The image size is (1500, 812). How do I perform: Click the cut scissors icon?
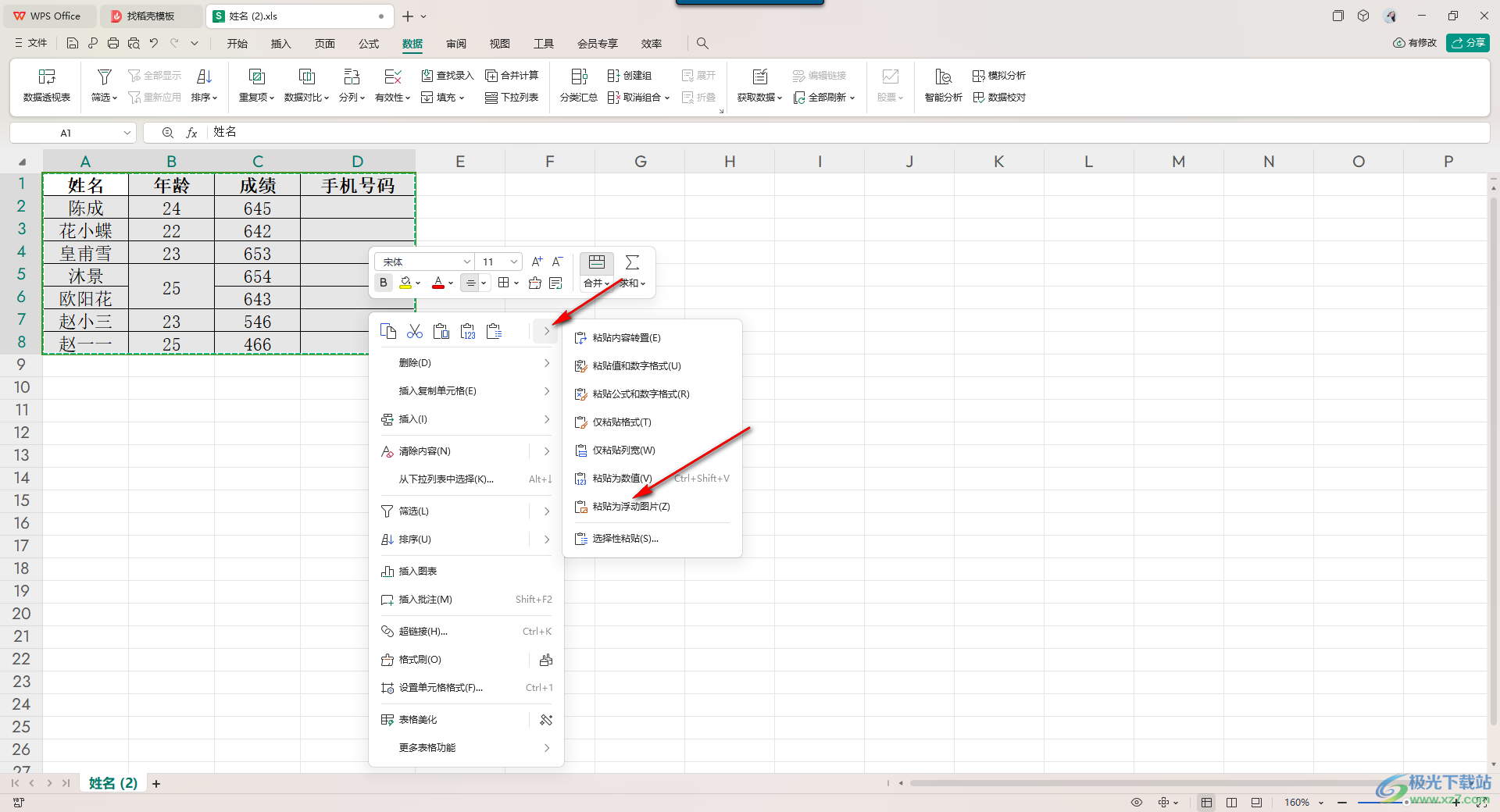click(x=415, y=331)
